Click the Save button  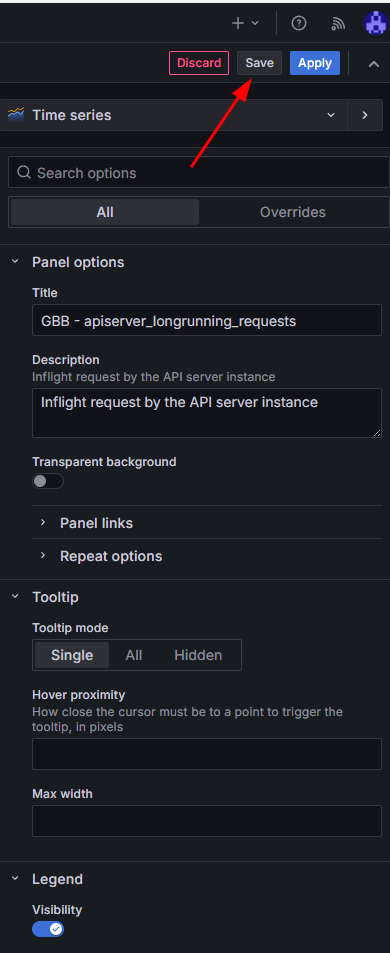tap(259, 63)
